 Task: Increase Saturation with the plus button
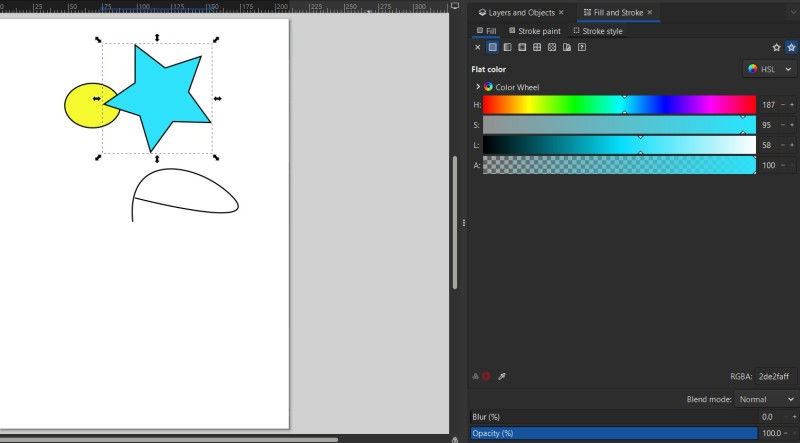[x=792, y=125]
